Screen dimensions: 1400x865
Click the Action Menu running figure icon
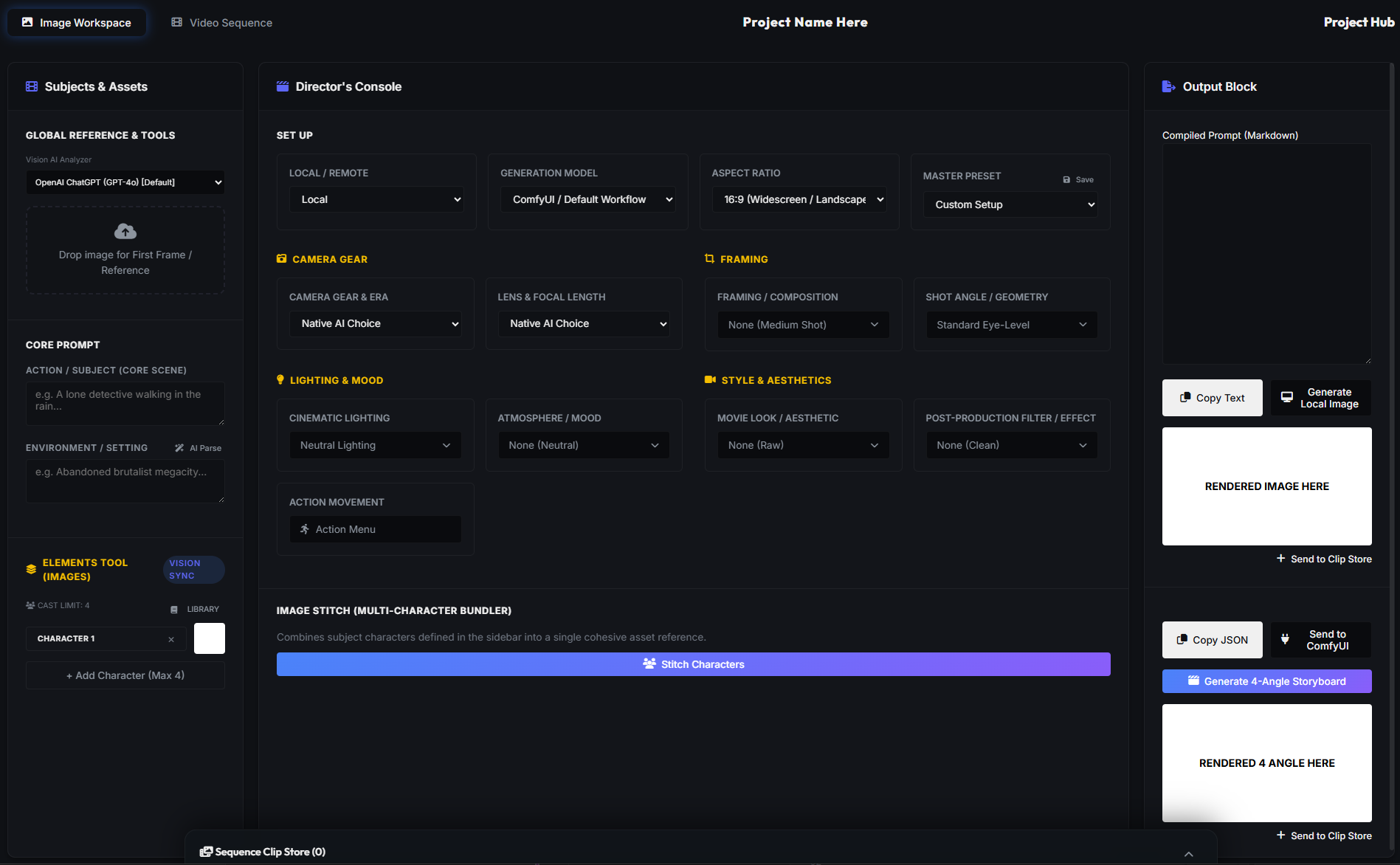(x=305, y=529)
